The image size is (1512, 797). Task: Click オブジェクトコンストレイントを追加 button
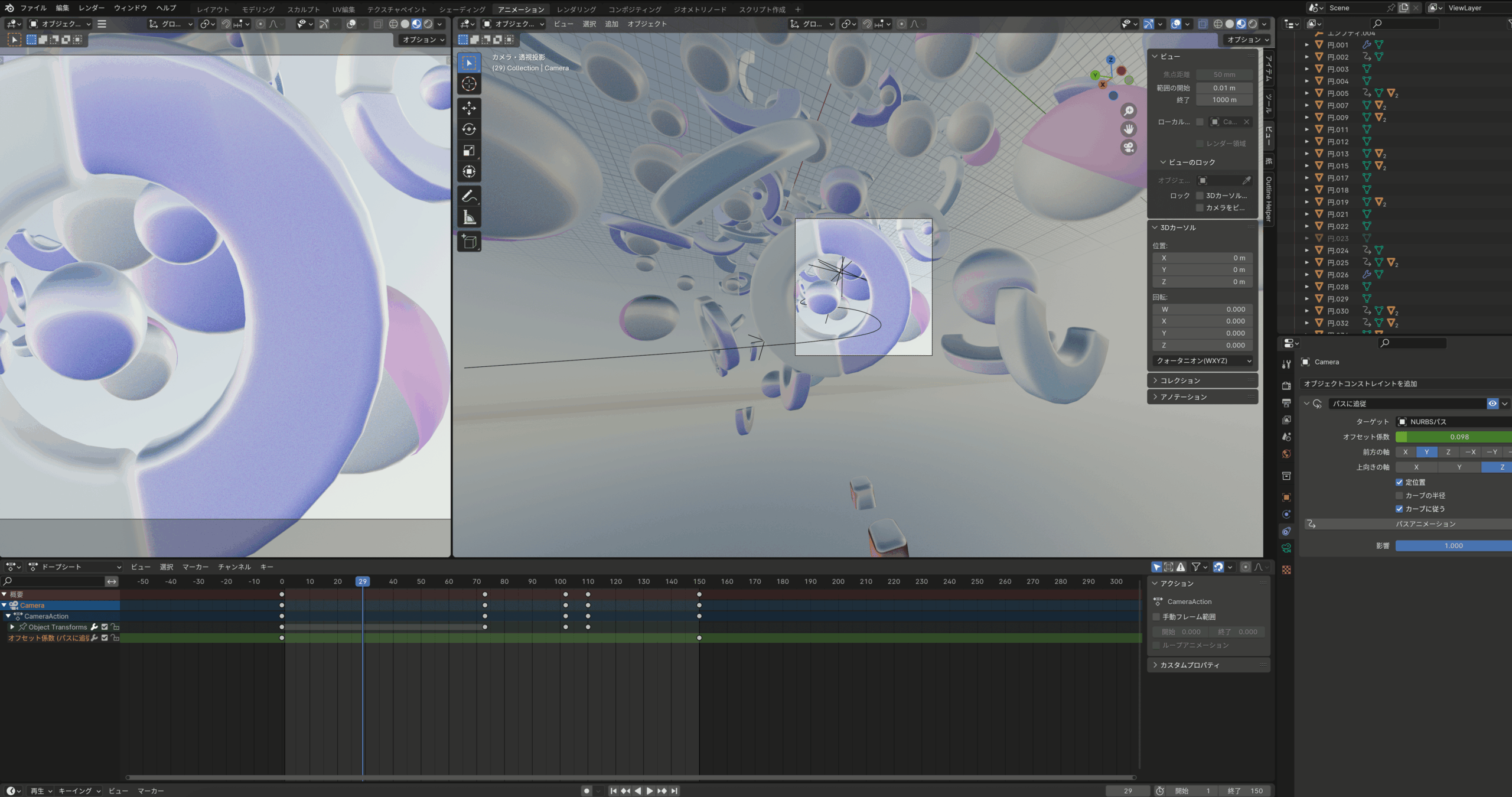(1360, 383)
